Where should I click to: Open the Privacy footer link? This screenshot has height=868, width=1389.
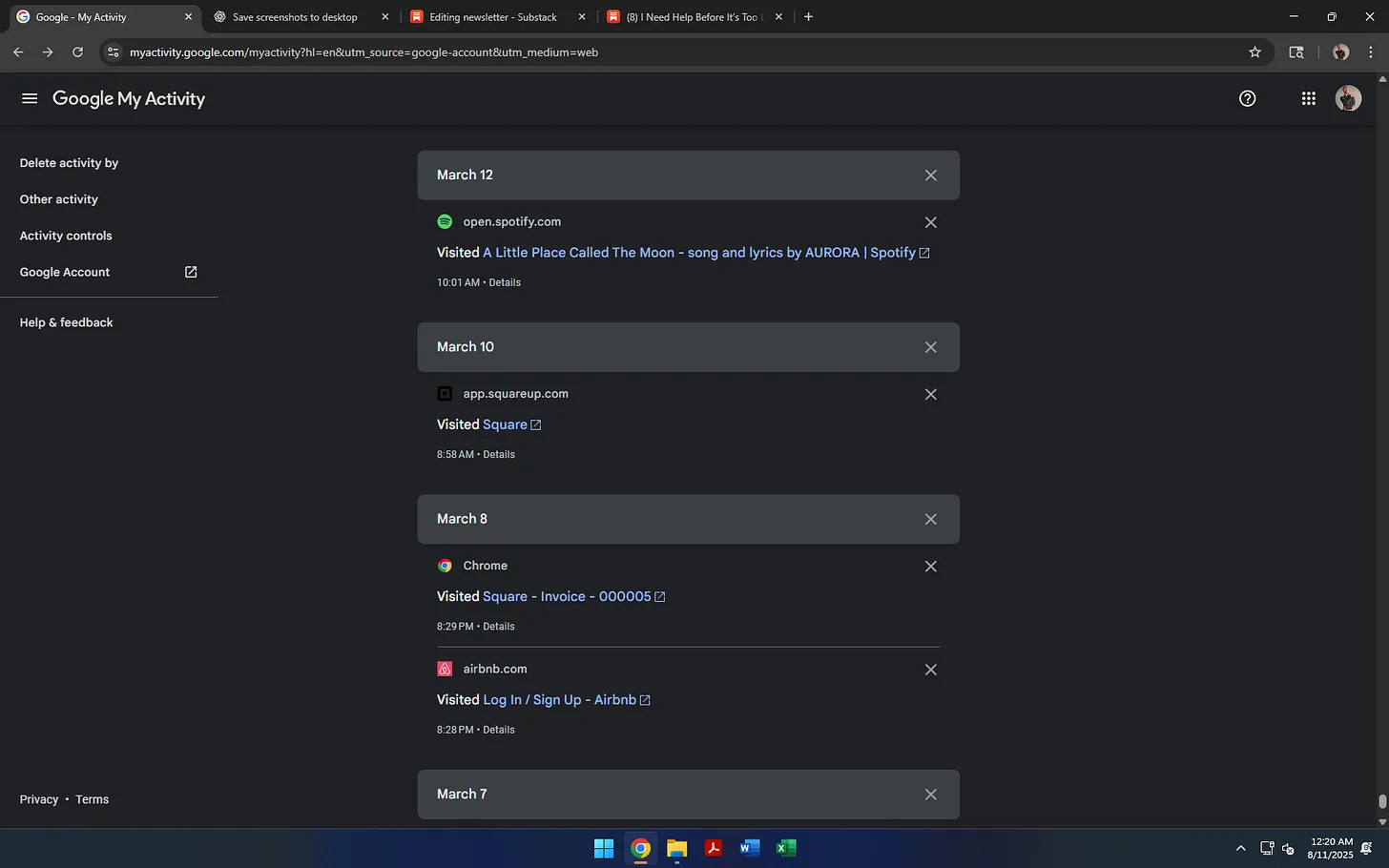pyautogui.click(x=39, y=799)
